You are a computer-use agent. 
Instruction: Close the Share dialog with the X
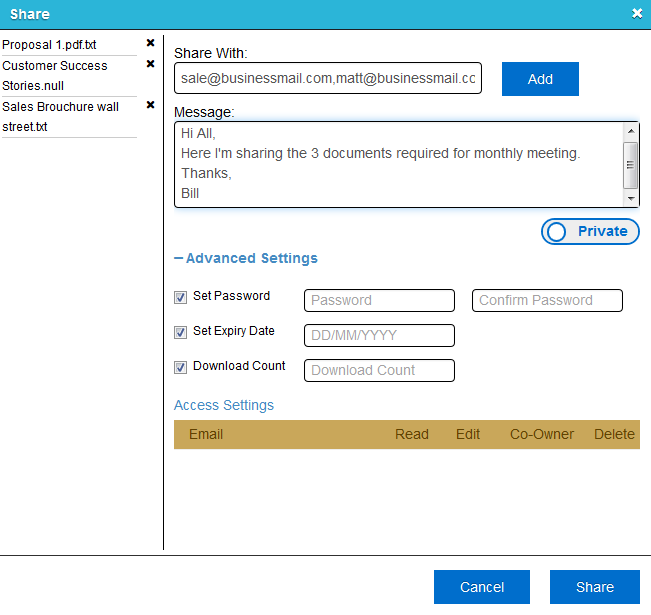pyautogui.click(x=637, y=14)
